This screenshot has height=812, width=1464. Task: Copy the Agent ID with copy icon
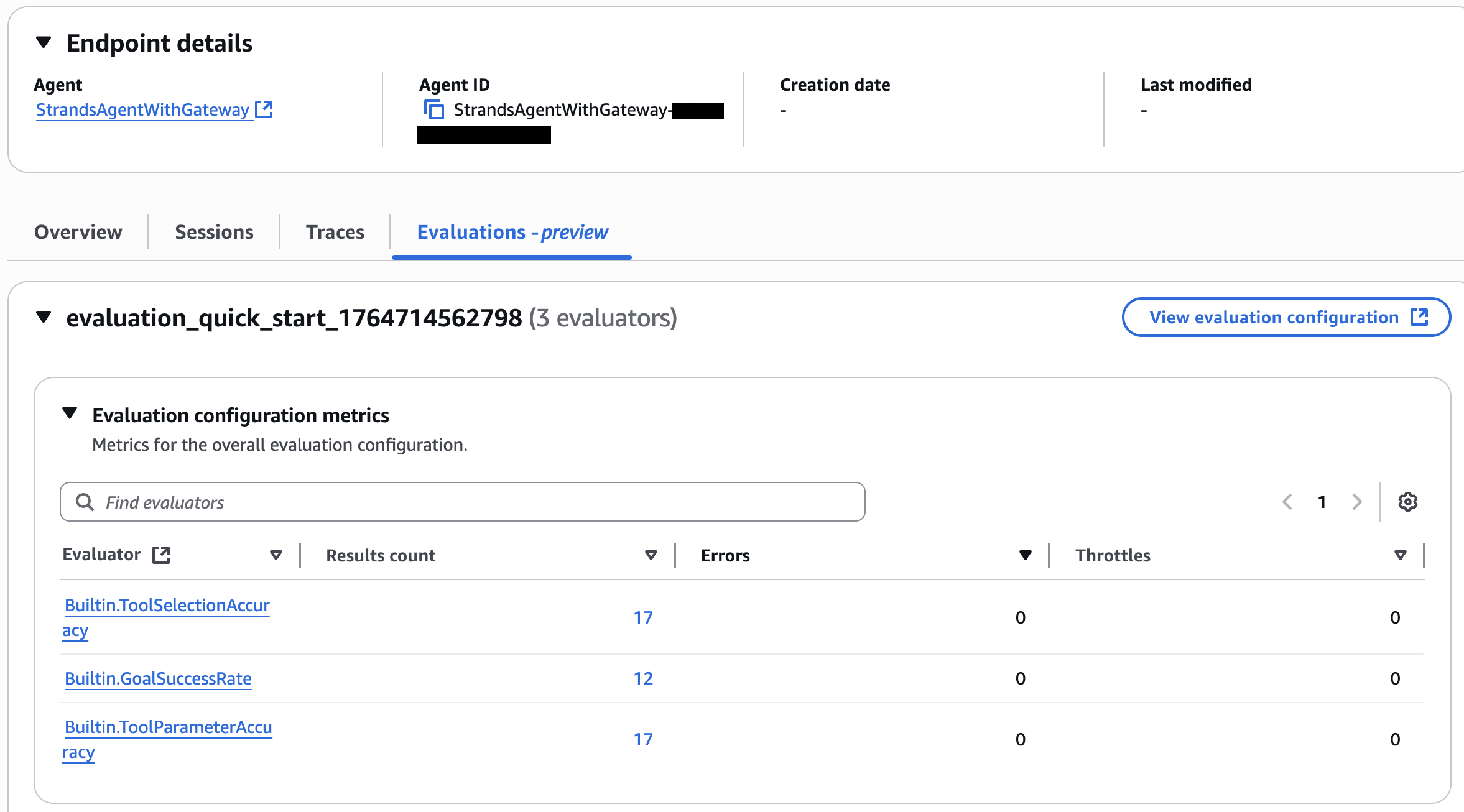pos(433,110)
